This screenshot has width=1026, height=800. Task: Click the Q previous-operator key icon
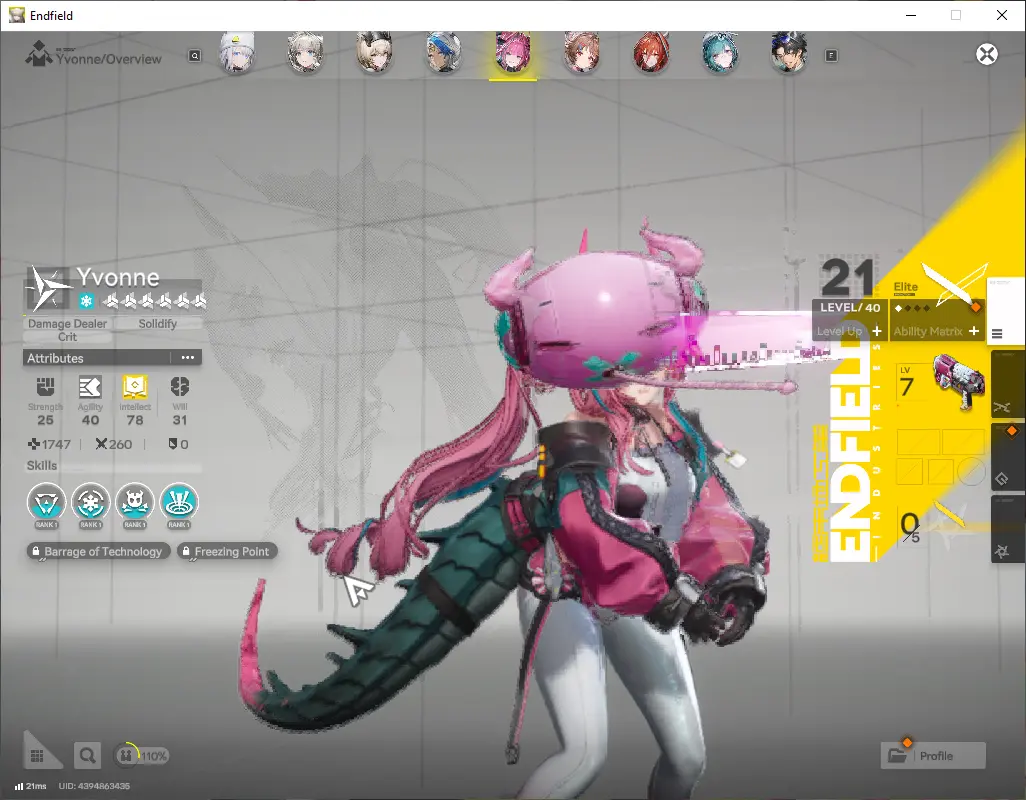[195, 56]
